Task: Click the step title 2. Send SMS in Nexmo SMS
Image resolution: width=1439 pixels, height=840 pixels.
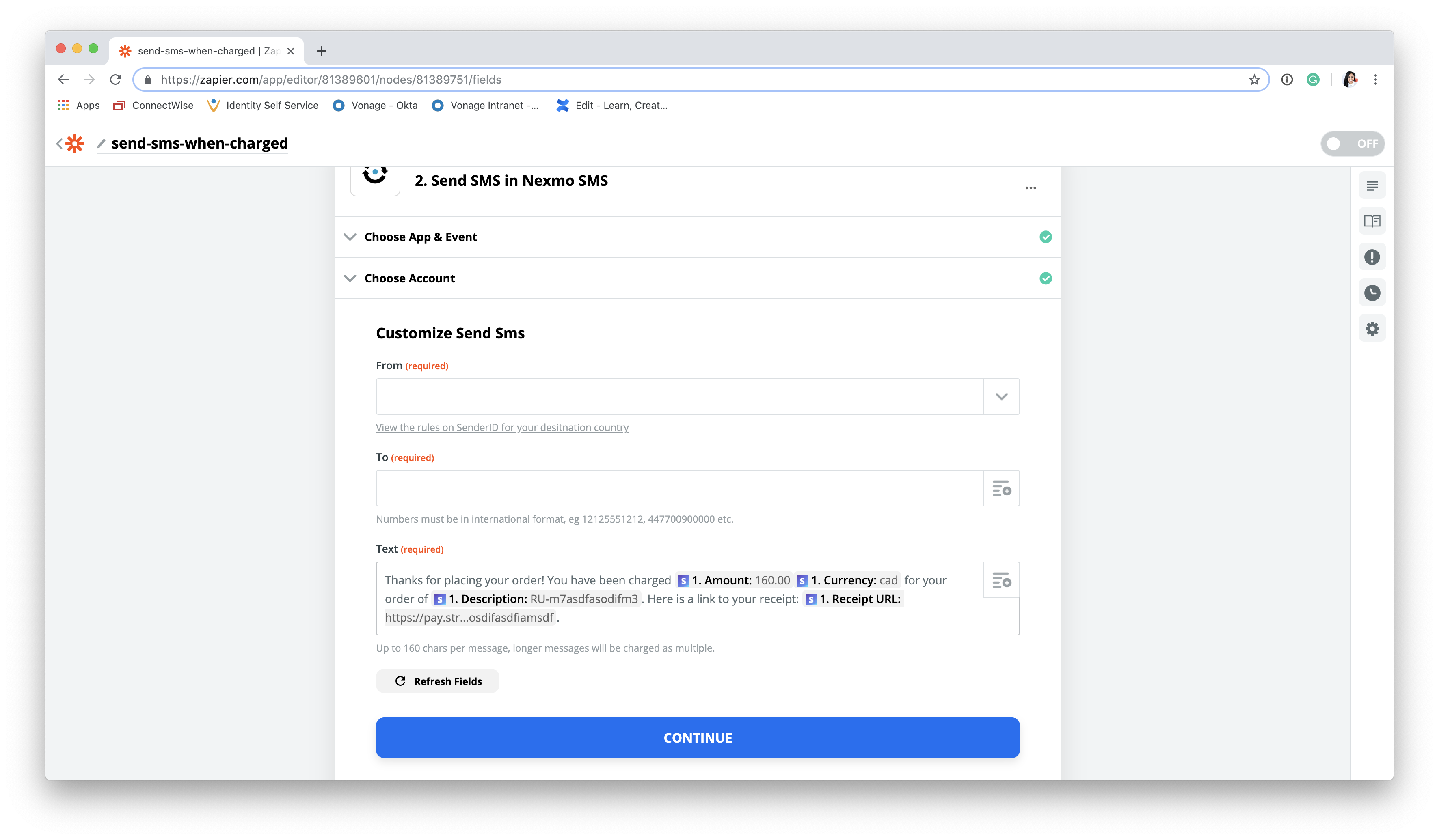Action: [x=511, y=181]
